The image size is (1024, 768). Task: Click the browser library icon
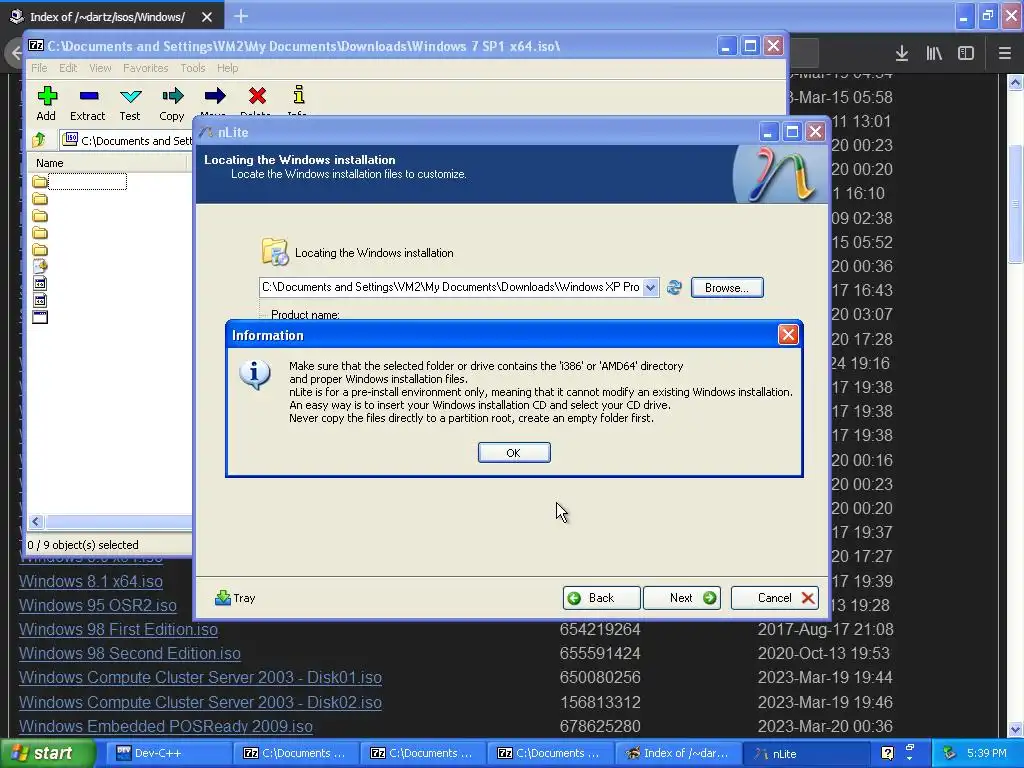point(934,54)
